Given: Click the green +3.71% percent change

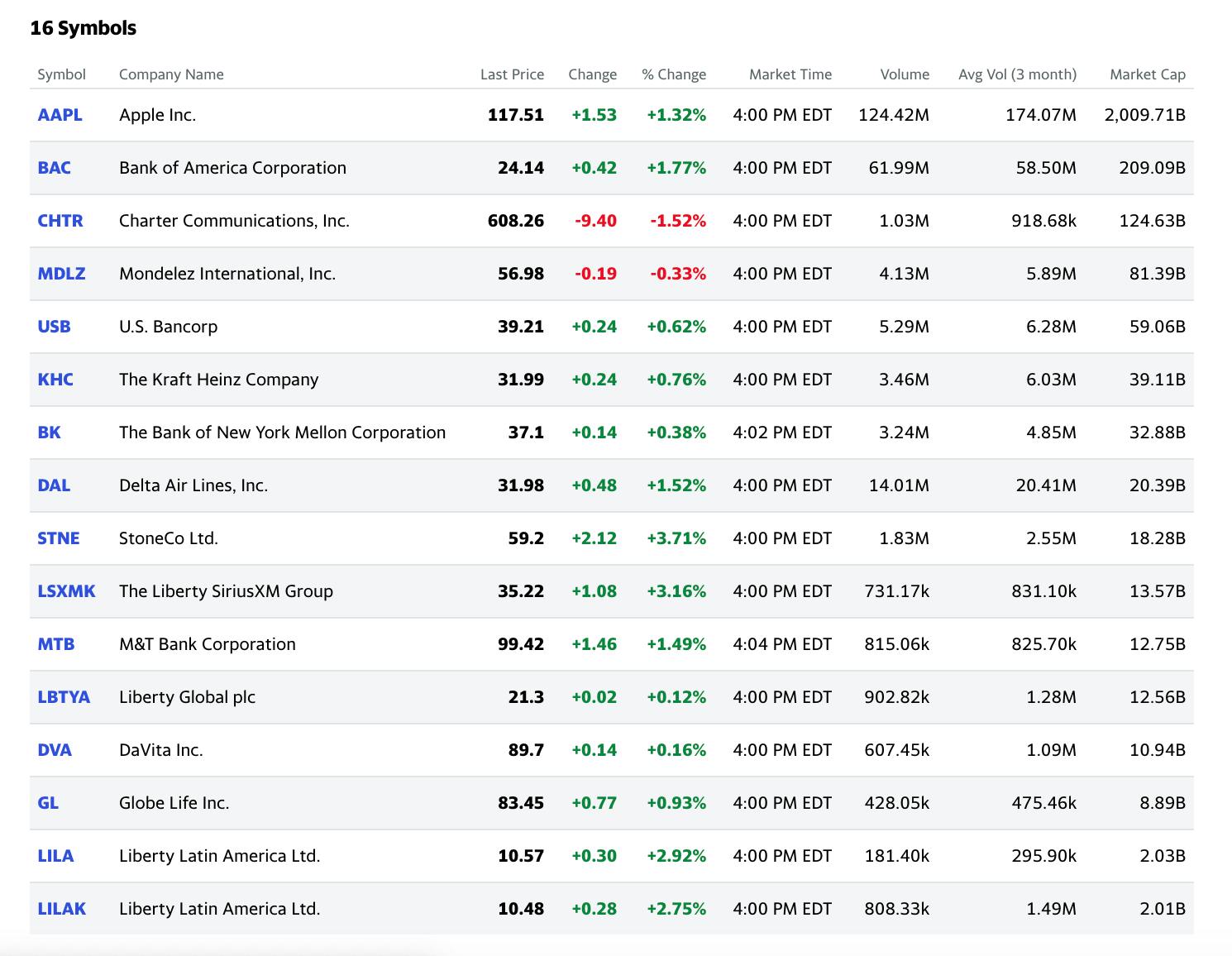Looking at the screenshot, I should (x=676, y=538).
